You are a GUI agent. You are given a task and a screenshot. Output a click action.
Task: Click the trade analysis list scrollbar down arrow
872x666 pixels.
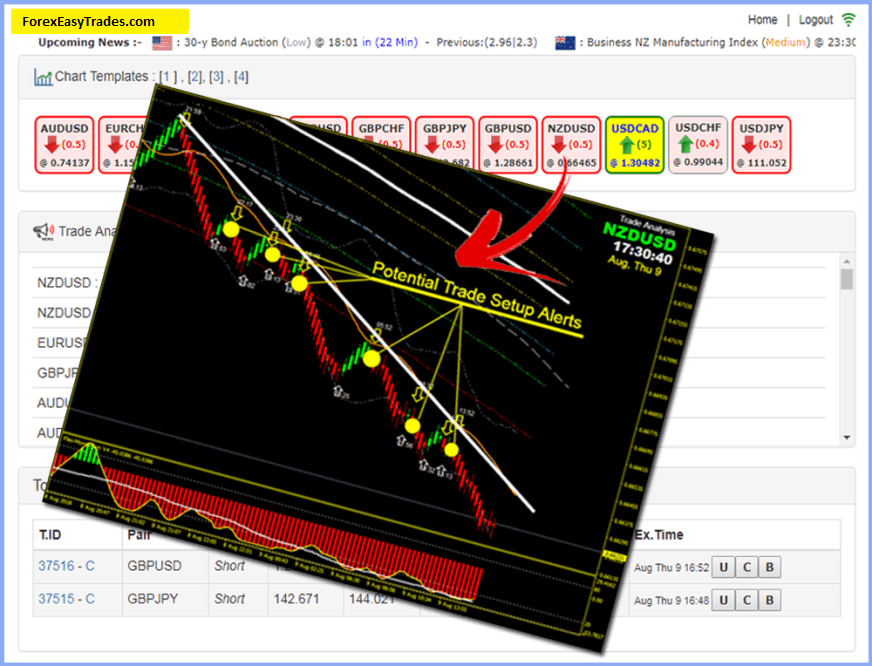point(847,437)
